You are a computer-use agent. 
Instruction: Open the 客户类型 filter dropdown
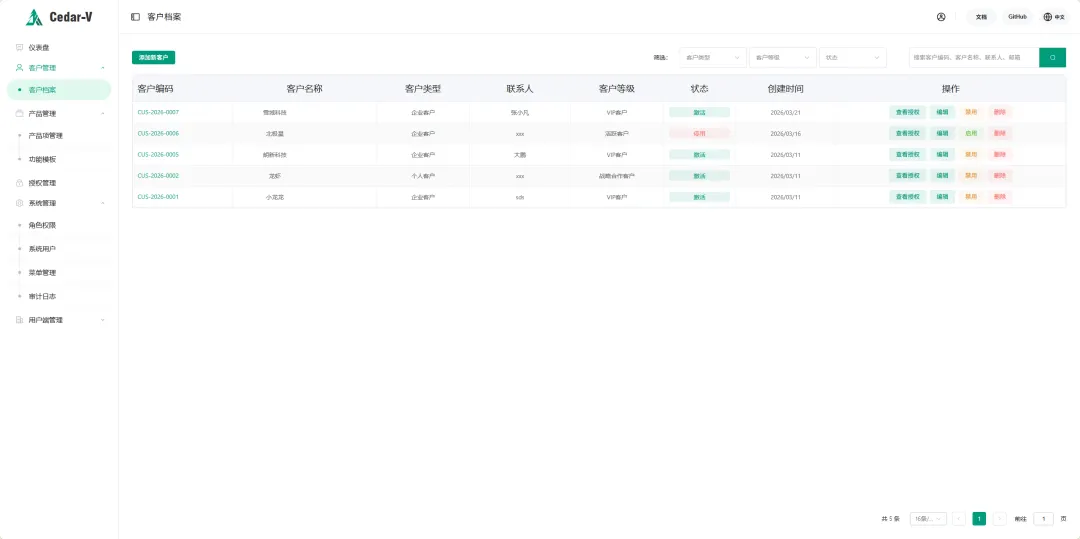click(713, 57)
